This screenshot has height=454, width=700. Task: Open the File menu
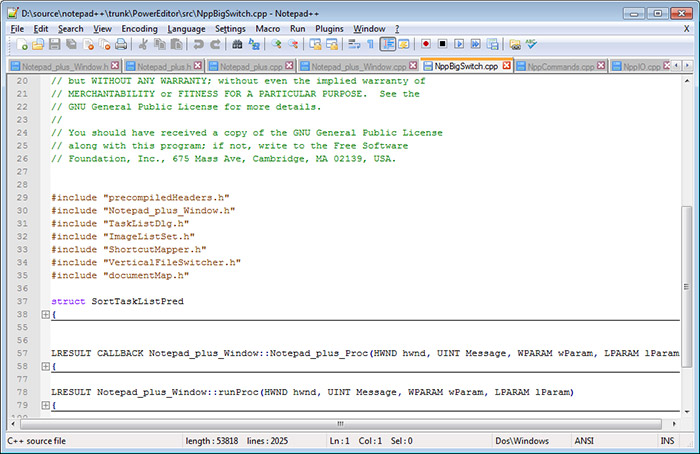pos(17,29)
